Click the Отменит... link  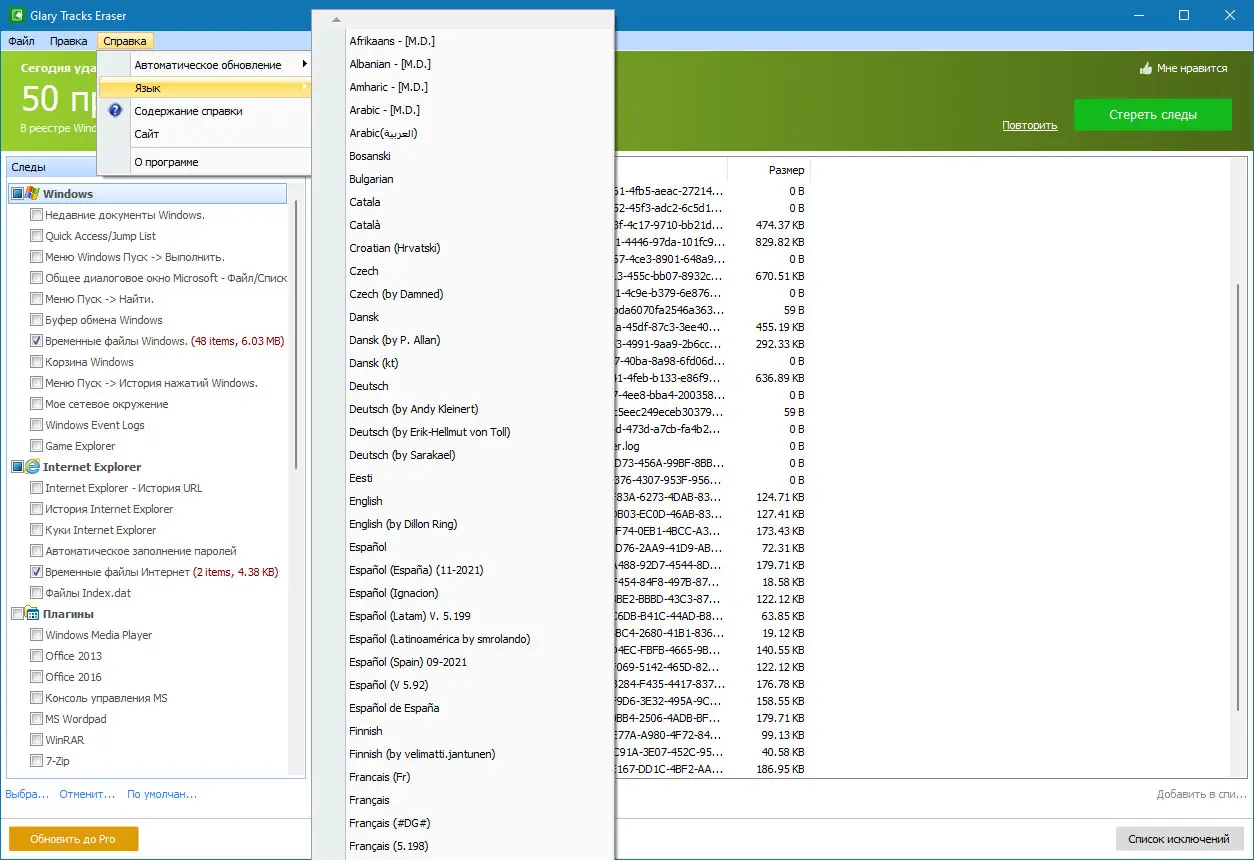[x=87, y=794]
